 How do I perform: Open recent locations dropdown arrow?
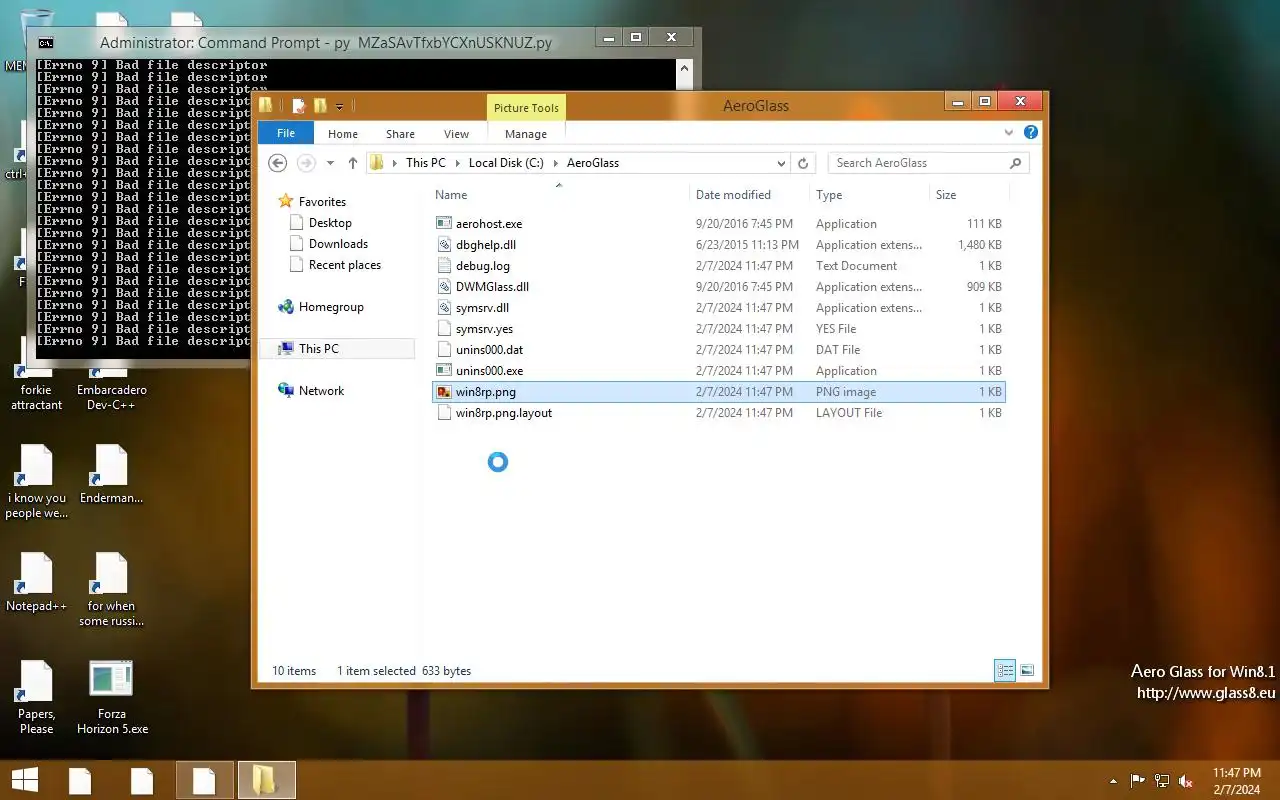[330, 163]
